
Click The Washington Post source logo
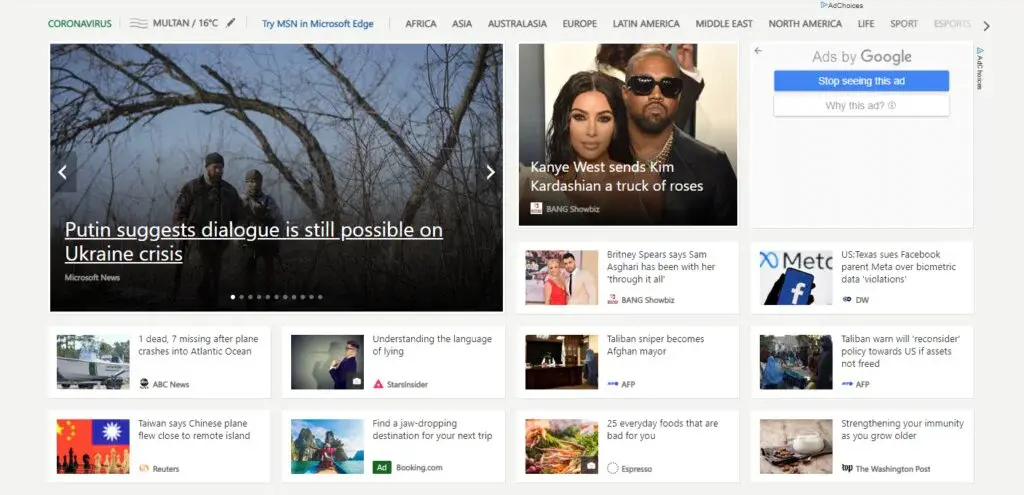pyautogui.click(x=848, y=468)
